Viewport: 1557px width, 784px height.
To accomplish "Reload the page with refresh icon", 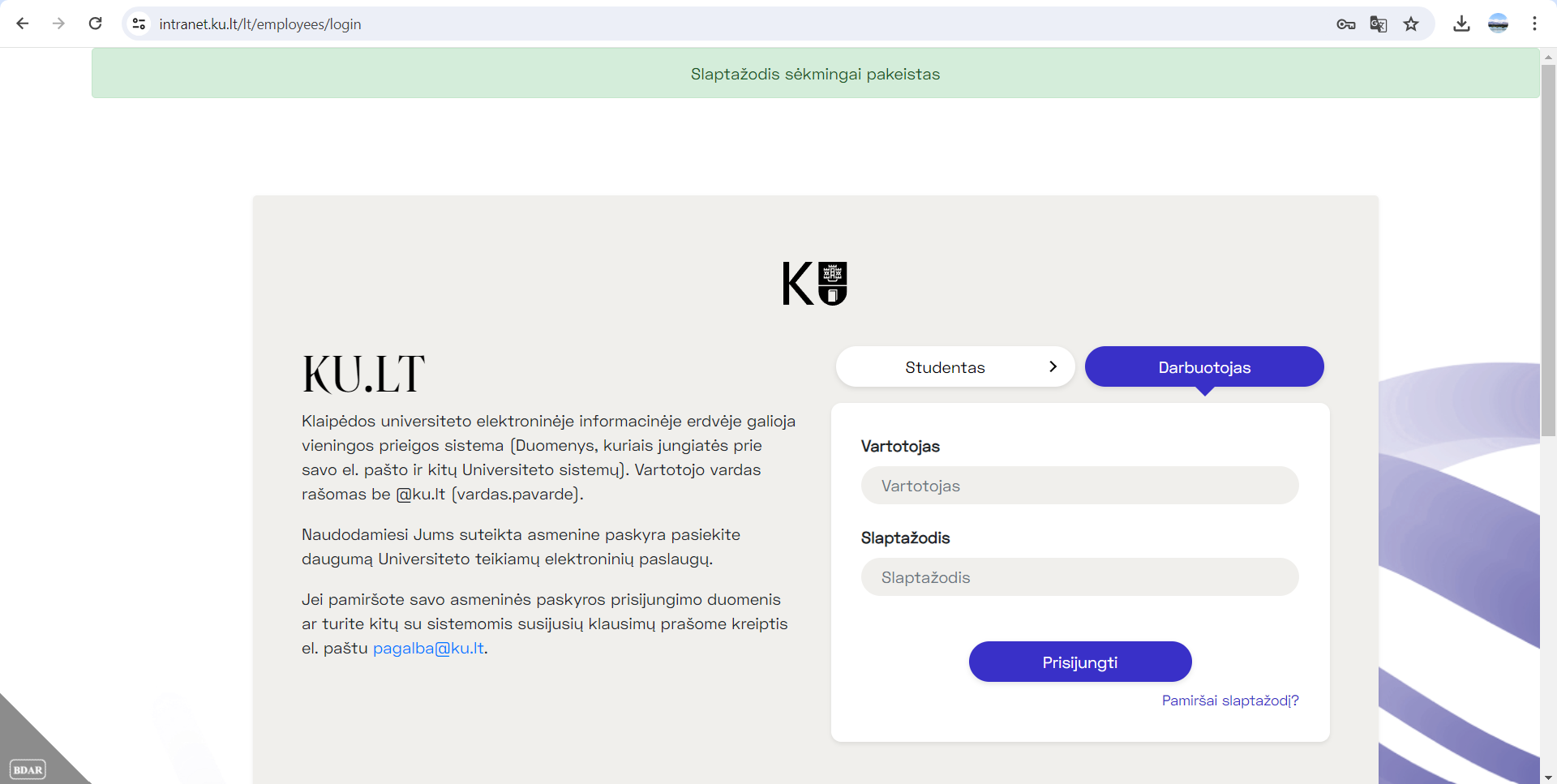I will pos(95,24).
